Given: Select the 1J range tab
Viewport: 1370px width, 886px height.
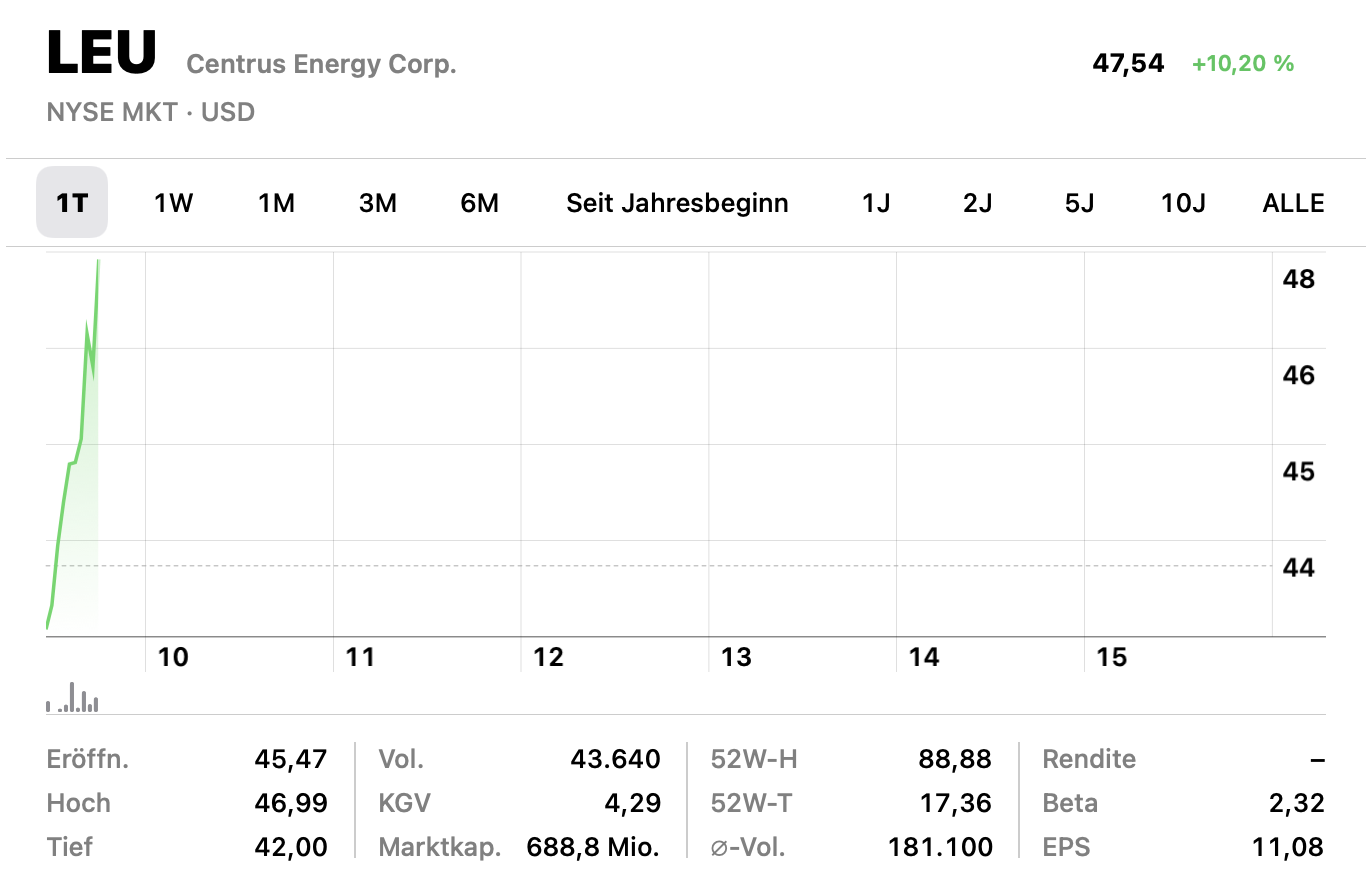Looking at the screenshot, I should 876,203.
